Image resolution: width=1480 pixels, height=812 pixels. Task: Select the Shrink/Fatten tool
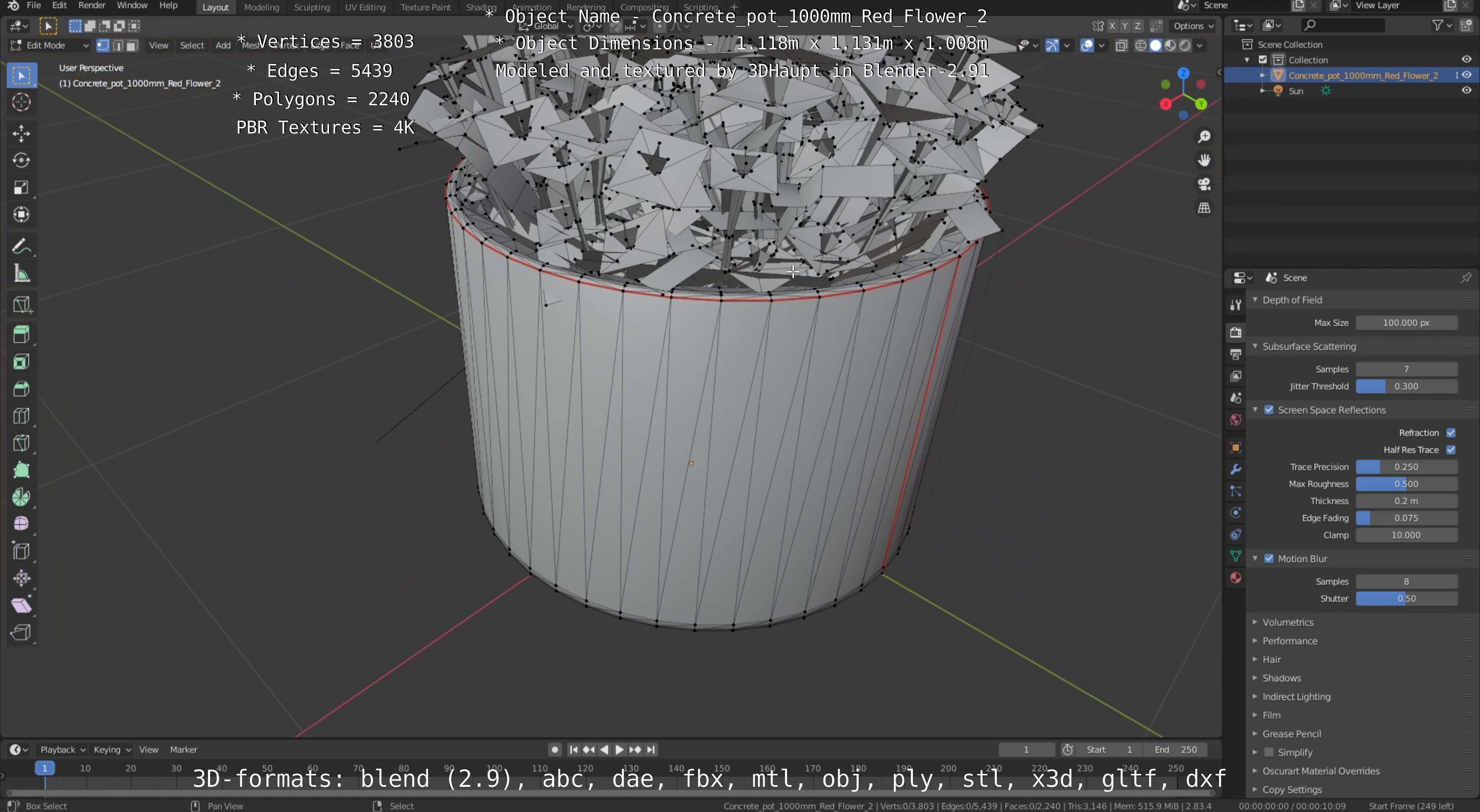point(21,578)
